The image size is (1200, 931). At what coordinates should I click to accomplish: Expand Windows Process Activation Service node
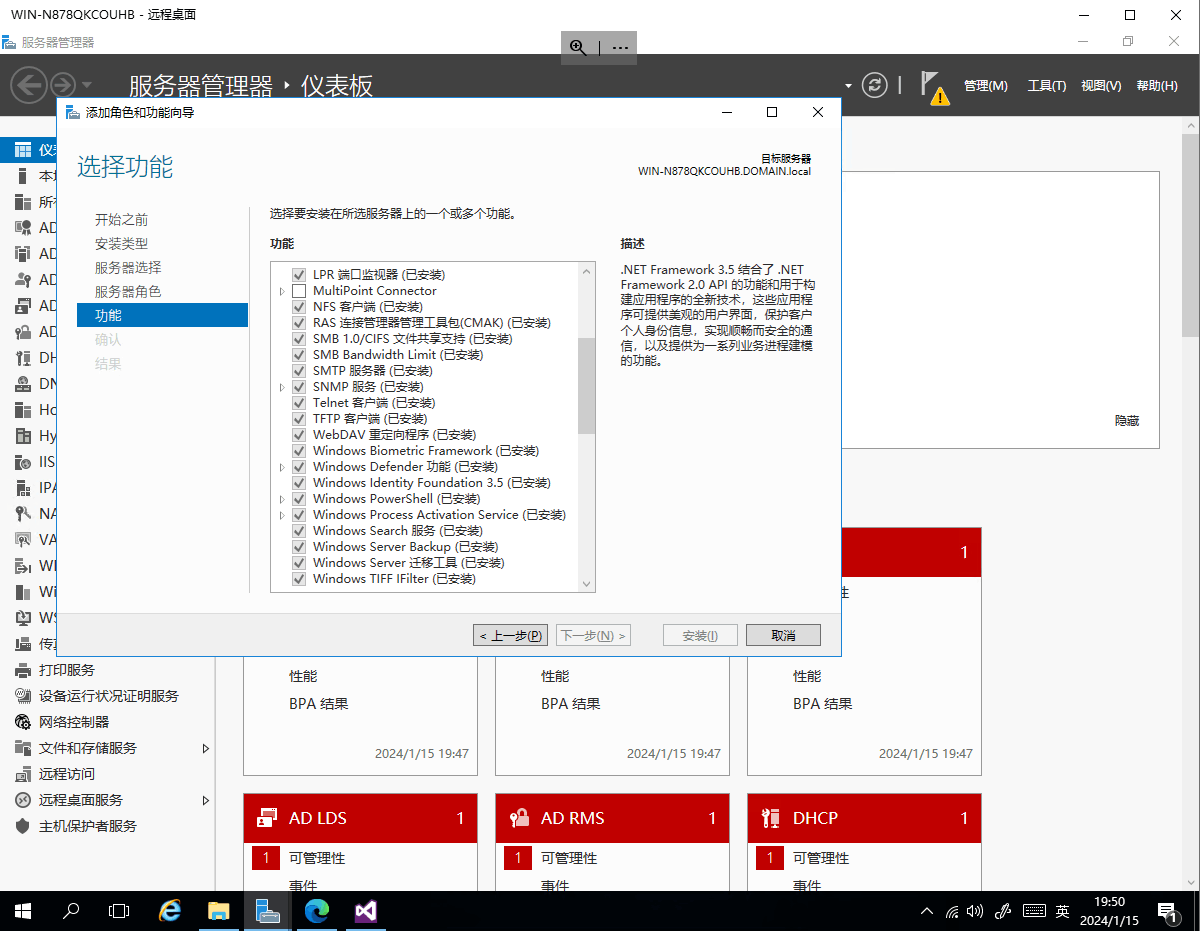[282, 515]
